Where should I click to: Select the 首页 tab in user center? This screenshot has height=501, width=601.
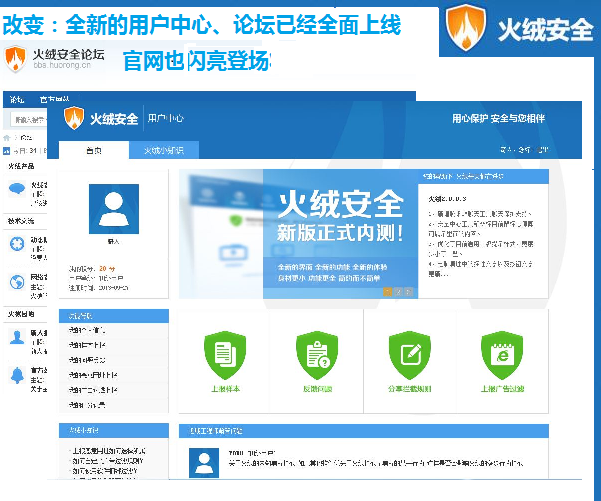94,150
